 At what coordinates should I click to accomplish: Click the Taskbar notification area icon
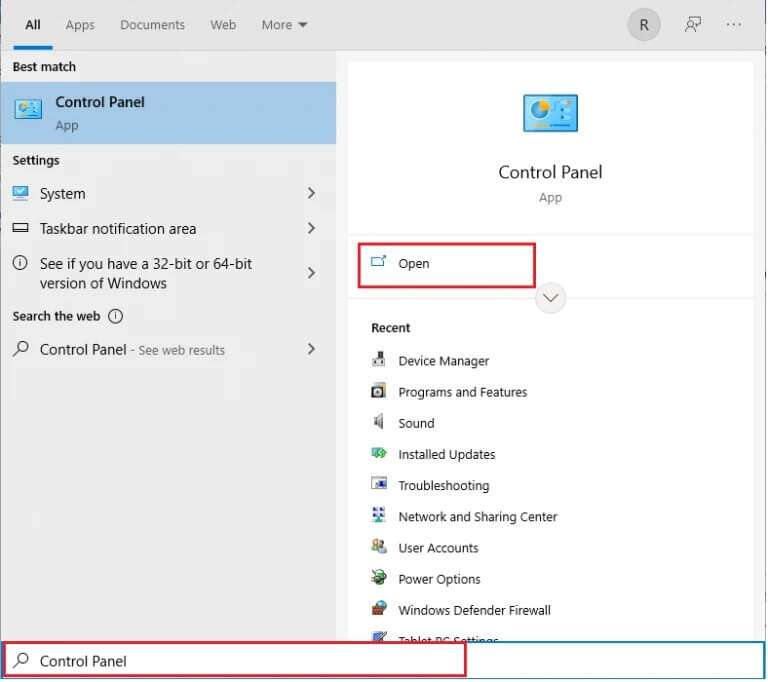coord(20,227)
